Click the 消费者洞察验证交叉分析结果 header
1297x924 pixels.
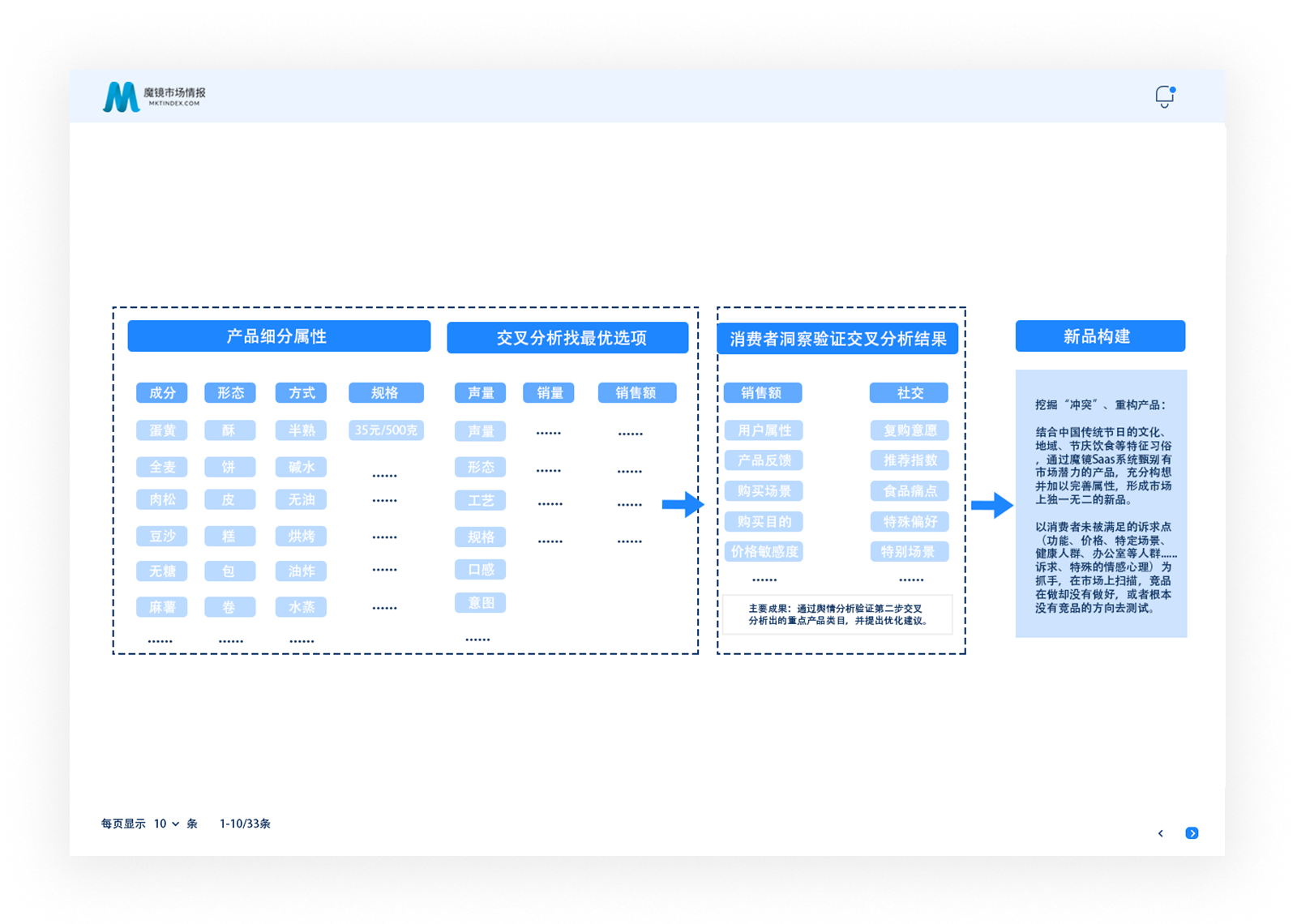click(x=837, y=339)
